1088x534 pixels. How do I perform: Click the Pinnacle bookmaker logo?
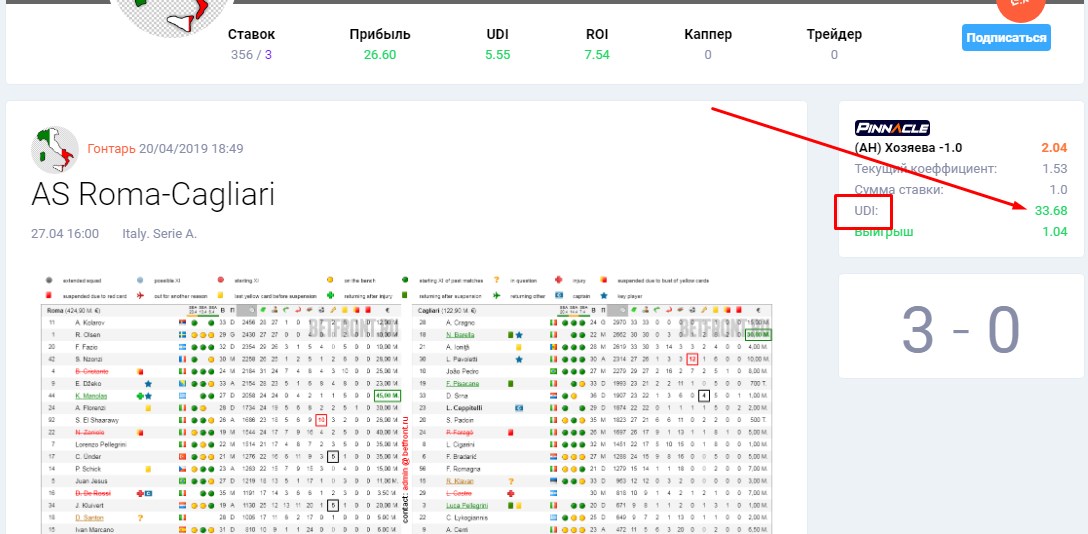892,128
